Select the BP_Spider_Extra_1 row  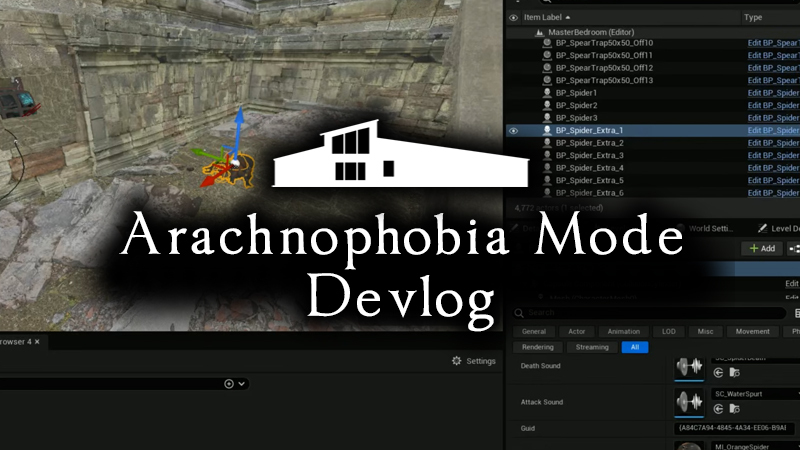click(x=653, y=131)
